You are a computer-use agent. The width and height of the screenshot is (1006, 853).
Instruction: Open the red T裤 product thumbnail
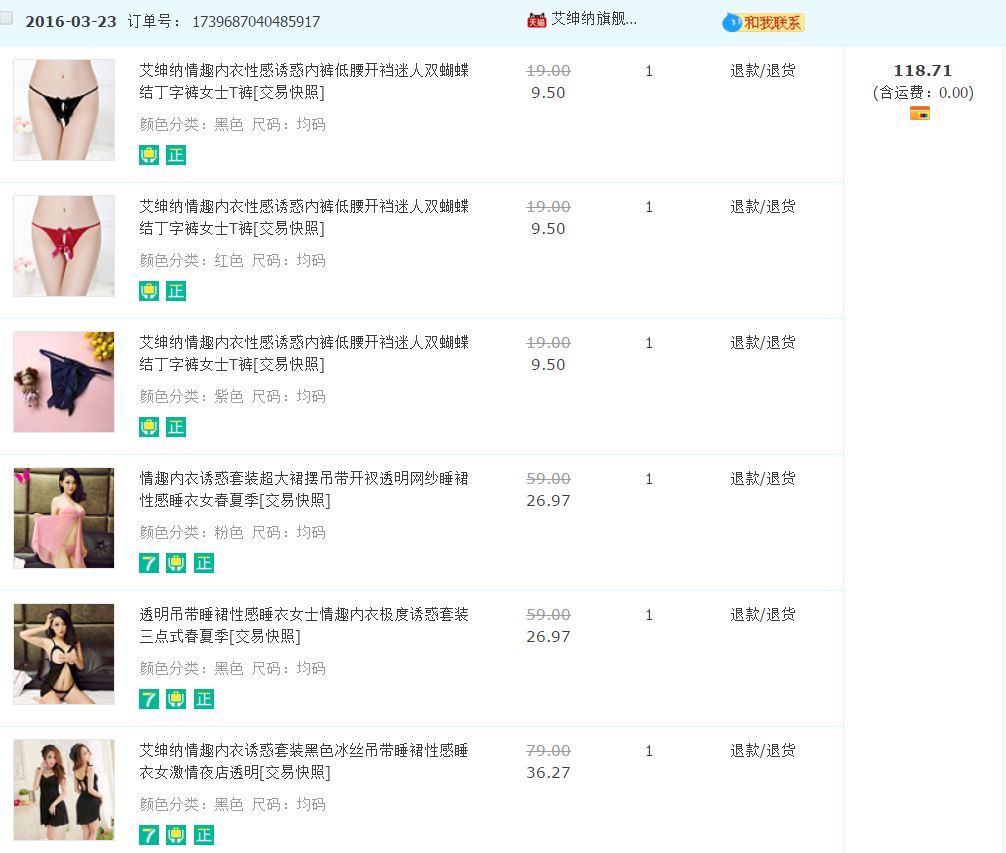tap(64, 246)
